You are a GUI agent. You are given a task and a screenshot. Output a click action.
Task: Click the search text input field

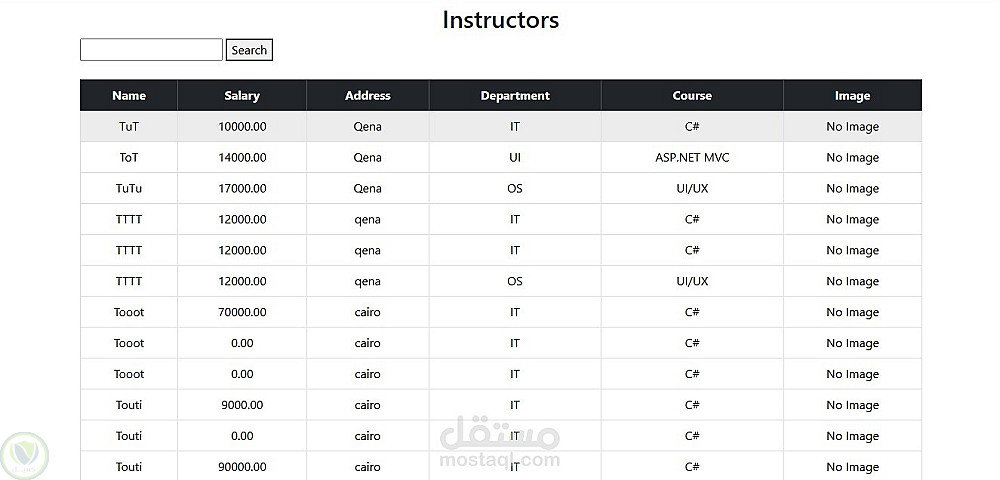click(x=151, y=50)
